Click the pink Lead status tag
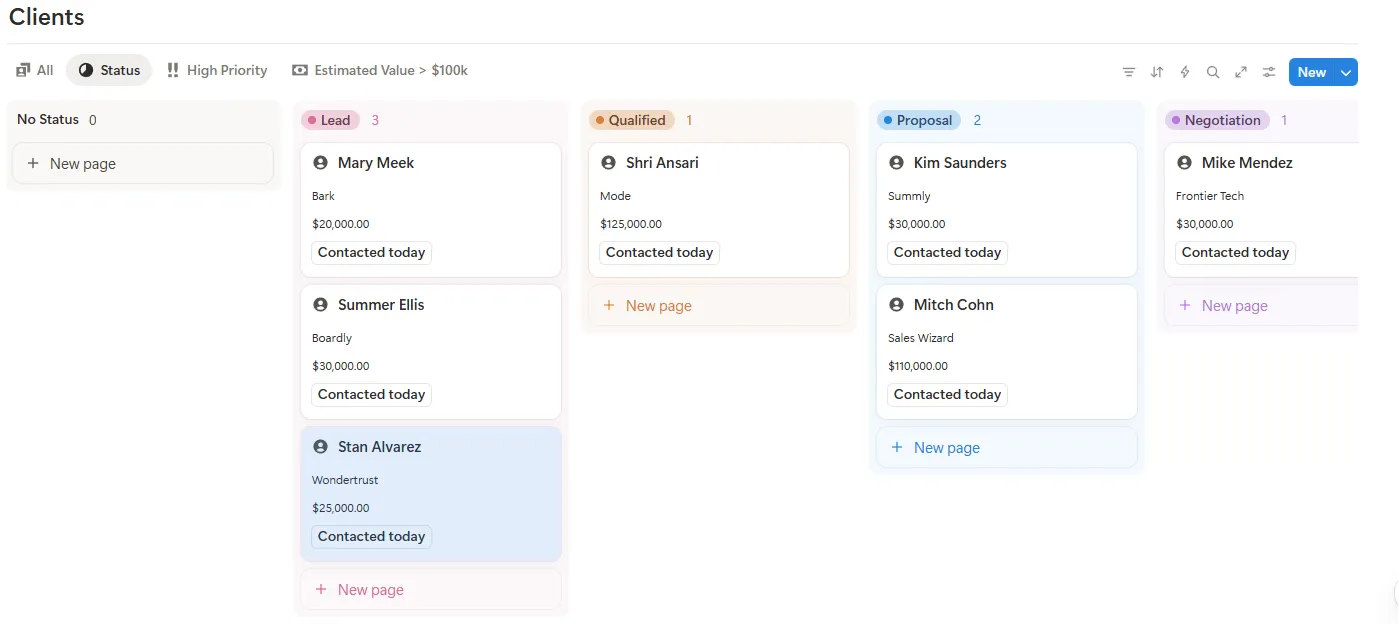Image resolution: width=1398 pixels, height=624 pixels. (330, 120)
